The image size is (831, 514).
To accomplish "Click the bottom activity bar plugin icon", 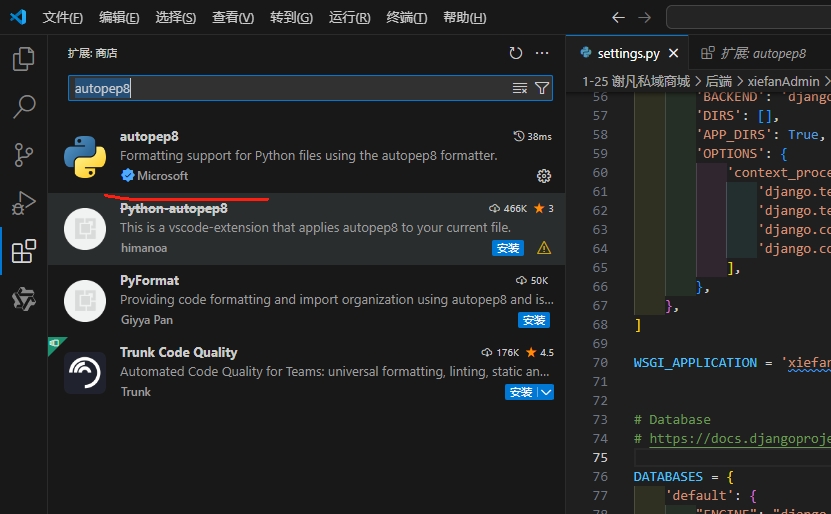I will [24, 299].
